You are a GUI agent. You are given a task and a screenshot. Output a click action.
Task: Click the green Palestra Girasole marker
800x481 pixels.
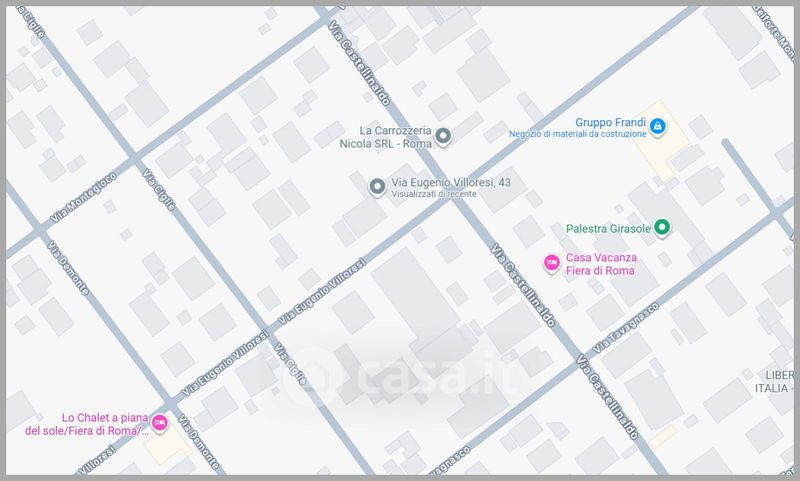pyautogui.click(x=661, y=227)
